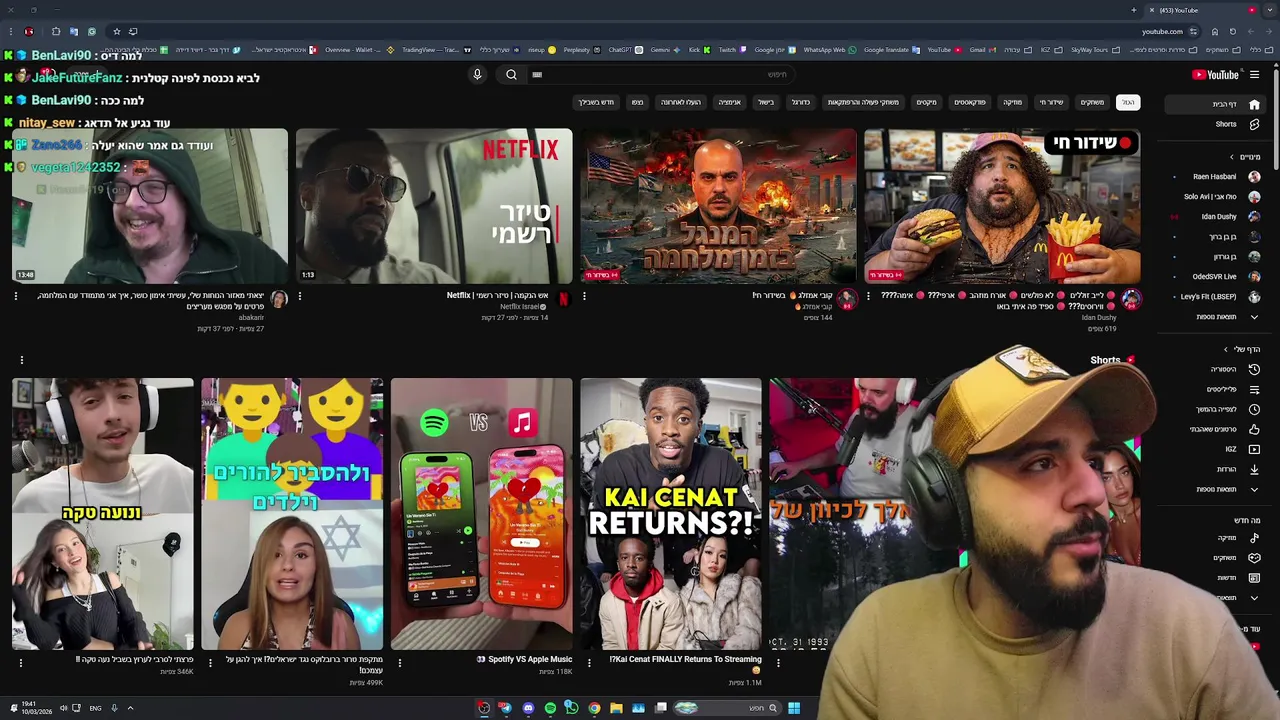Expand the subscriptions (מינויים) section header

[x=1246, y=157]
